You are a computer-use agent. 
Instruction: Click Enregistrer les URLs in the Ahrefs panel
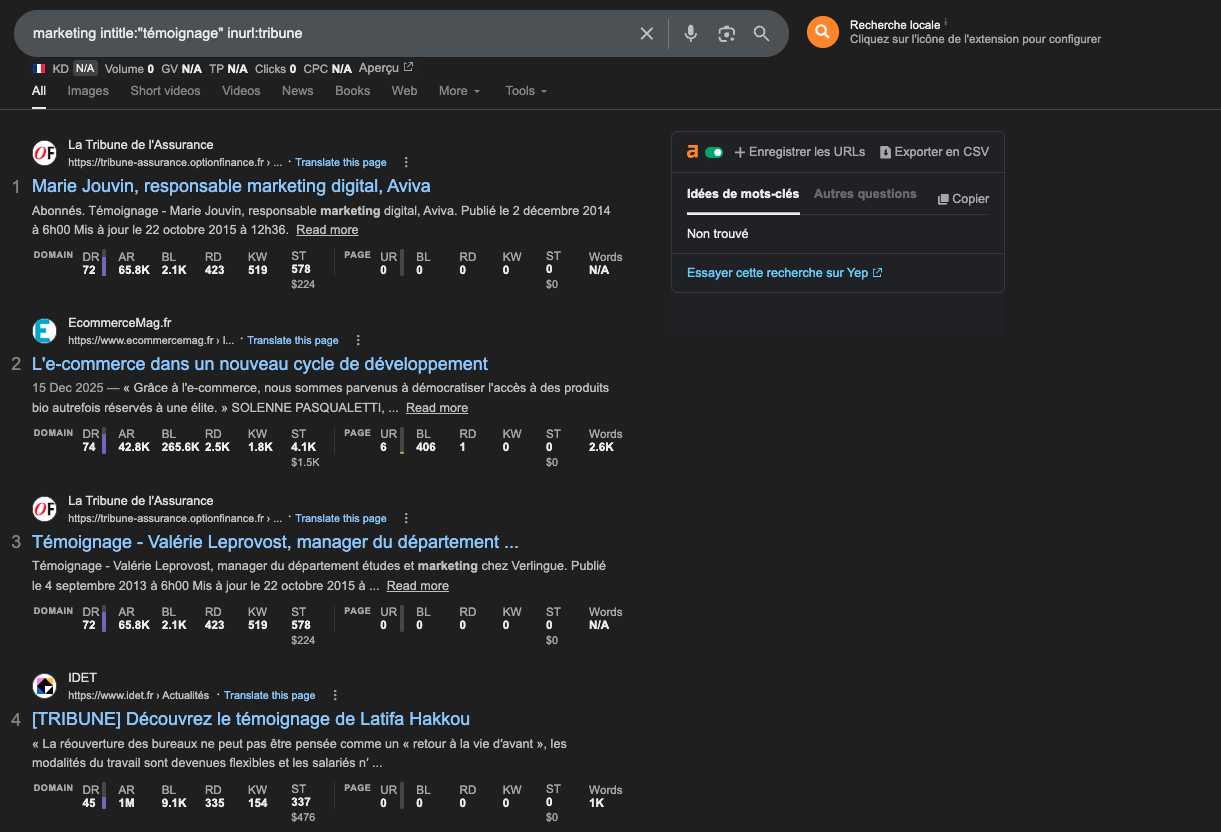tap(800, 151)
